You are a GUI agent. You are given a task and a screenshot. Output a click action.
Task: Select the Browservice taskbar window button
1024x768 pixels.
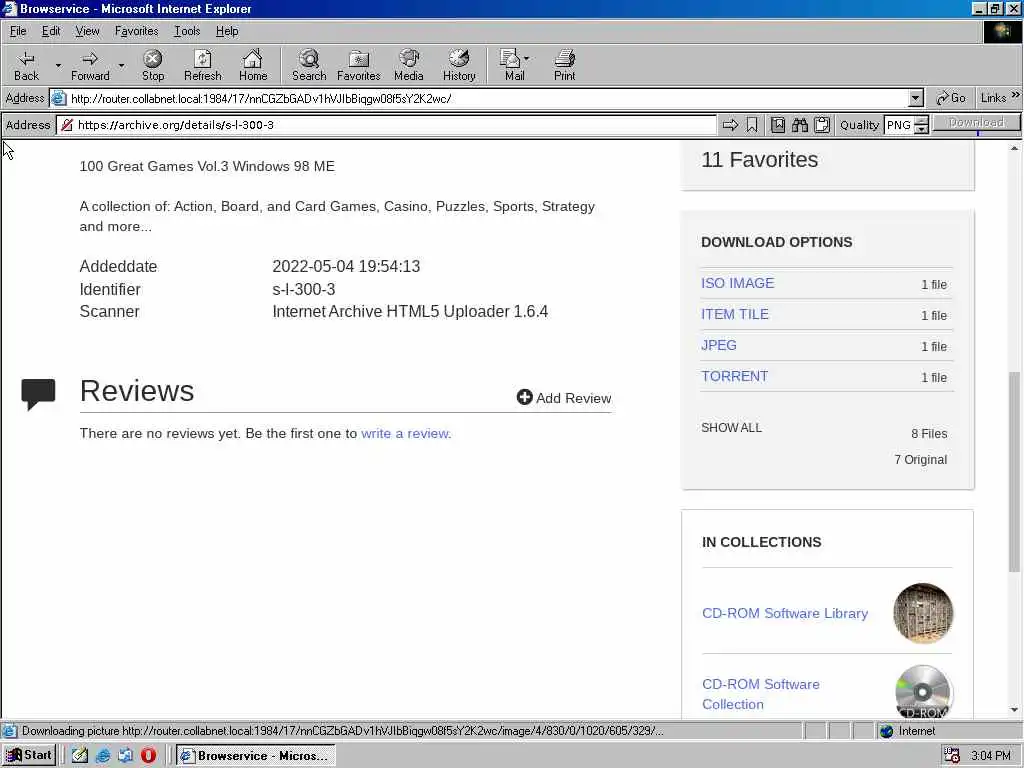[x=255, y=756]
